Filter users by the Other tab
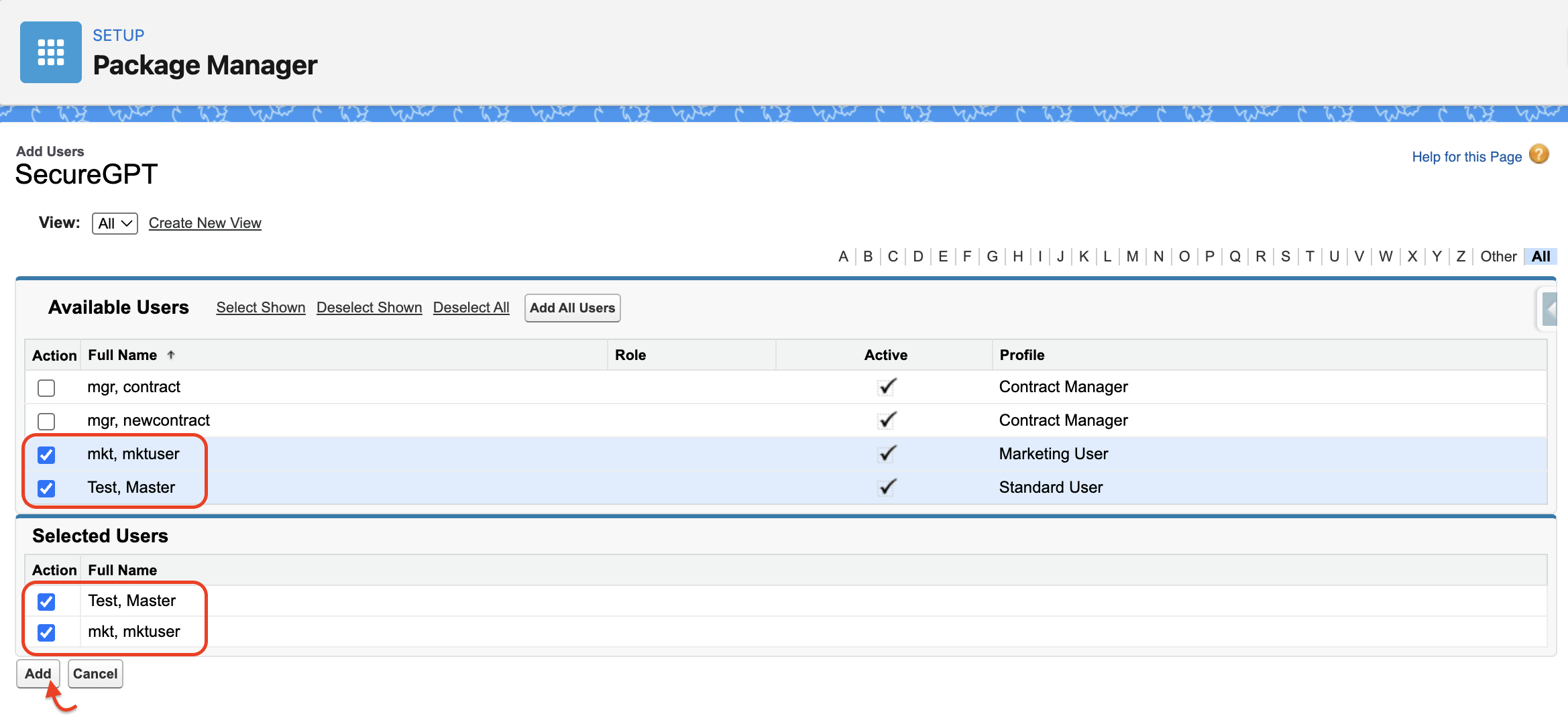Screen dimensions: 1568x716 pyautogui.click(x=1498, y=257)
